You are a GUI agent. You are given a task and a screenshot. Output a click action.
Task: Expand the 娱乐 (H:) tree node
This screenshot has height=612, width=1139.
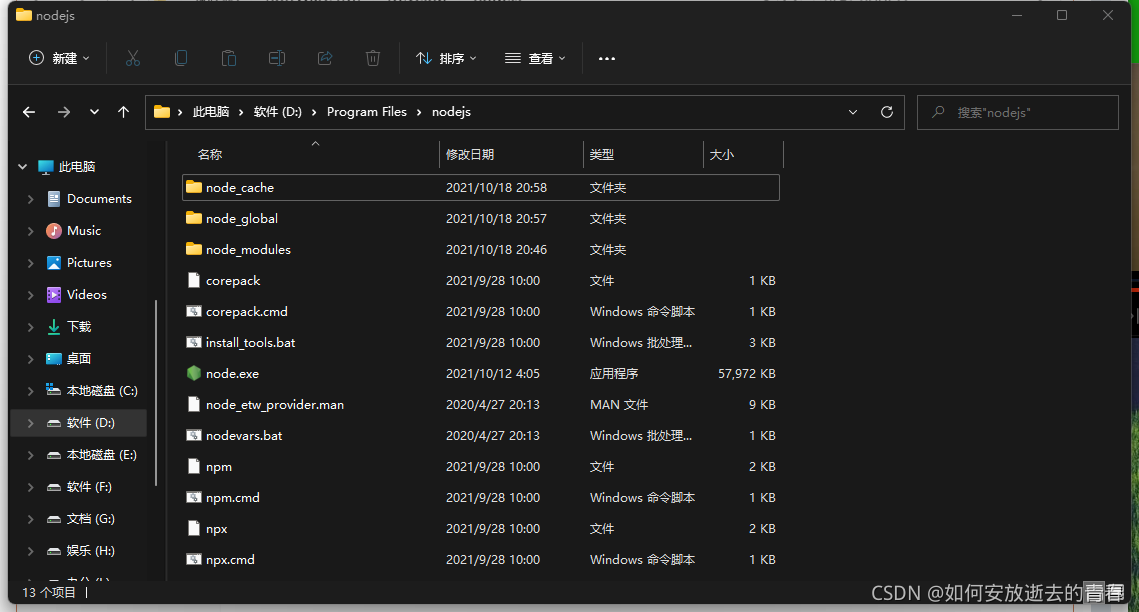31,550
